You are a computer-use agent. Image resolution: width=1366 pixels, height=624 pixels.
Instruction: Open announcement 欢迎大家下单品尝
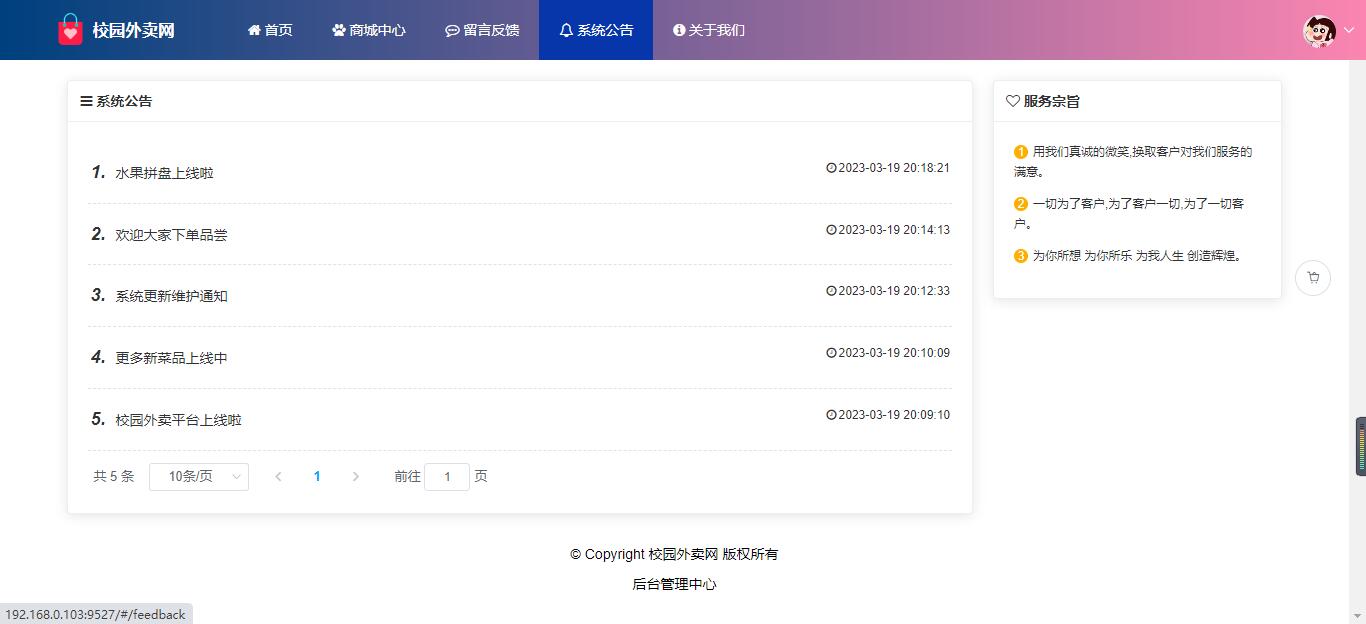(171, 235)
